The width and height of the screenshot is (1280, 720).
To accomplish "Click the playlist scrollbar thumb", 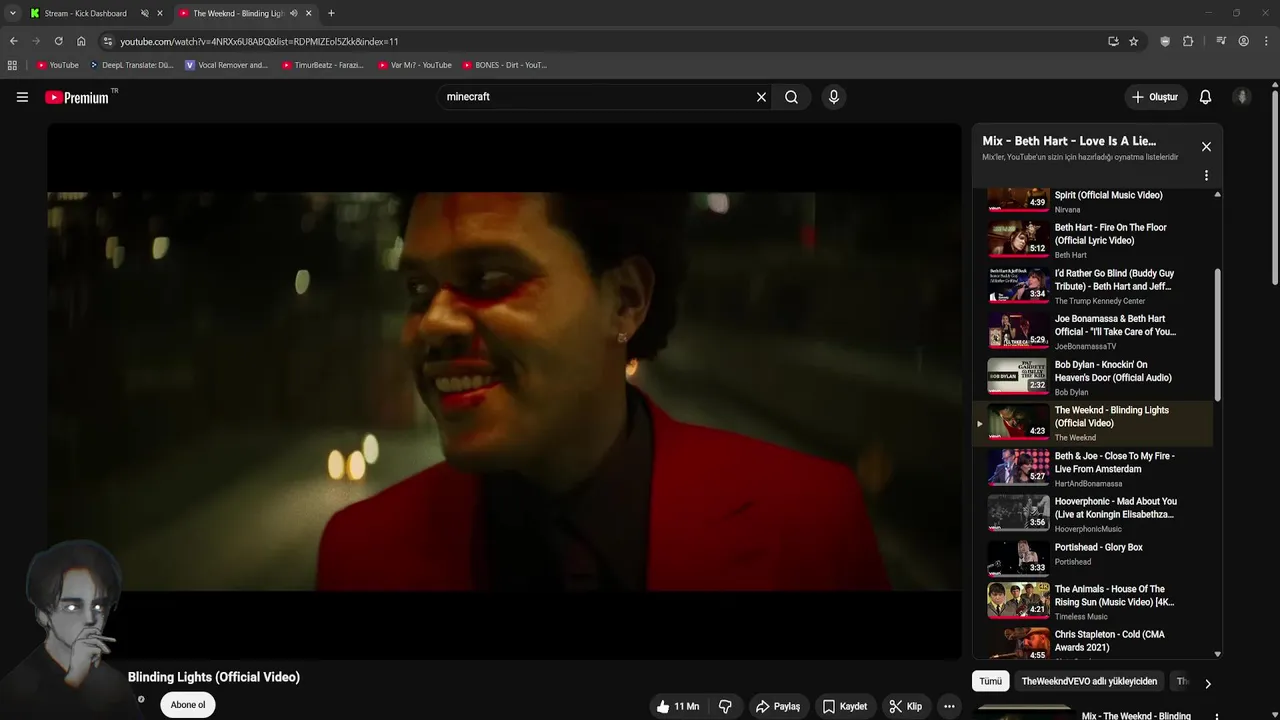I will tap(1217, 335).
